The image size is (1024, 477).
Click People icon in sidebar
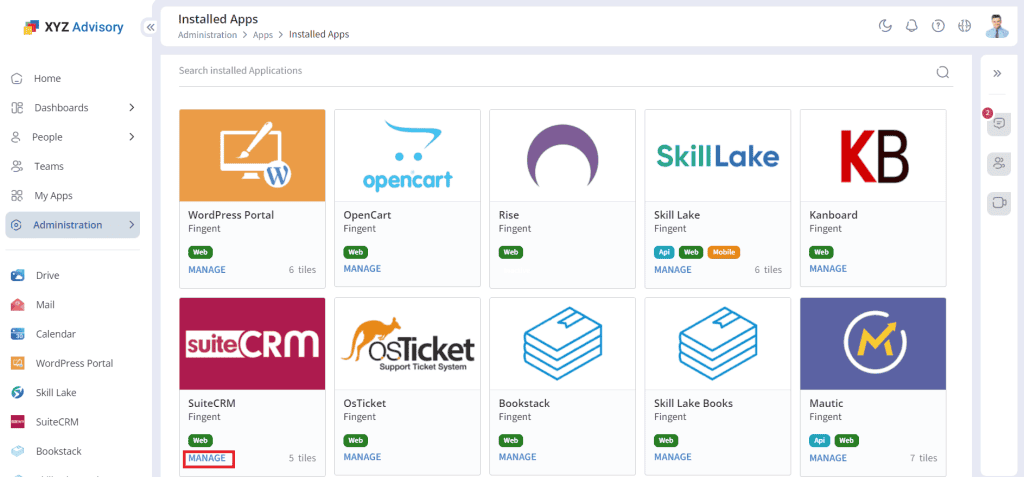pos(16,137)
